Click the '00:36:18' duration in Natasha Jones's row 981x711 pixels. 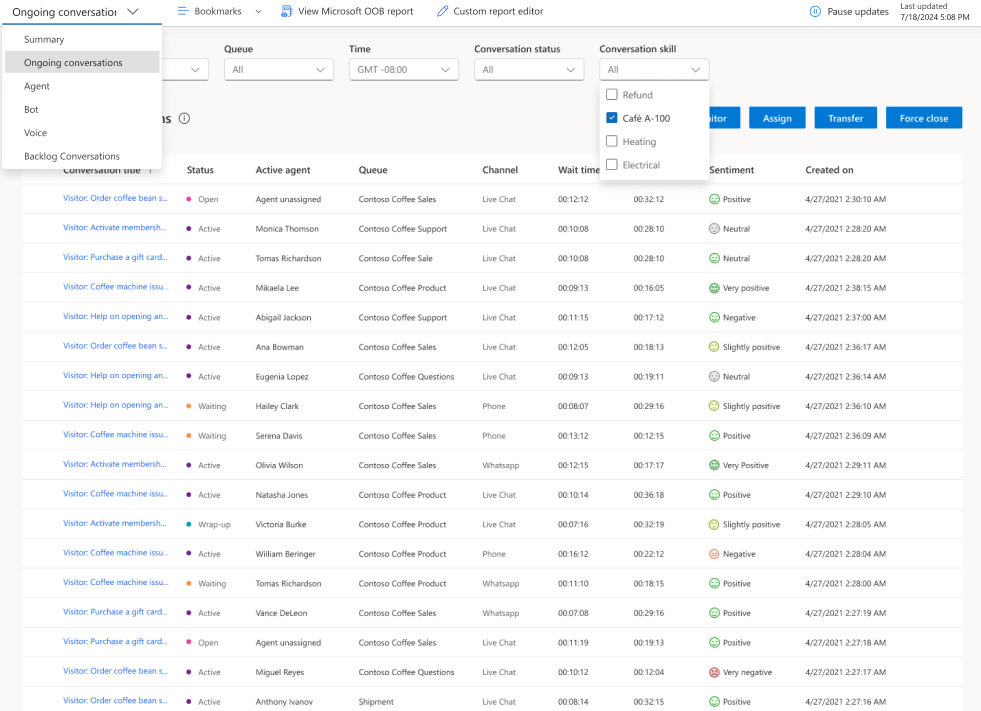click(x=649, y=495)
